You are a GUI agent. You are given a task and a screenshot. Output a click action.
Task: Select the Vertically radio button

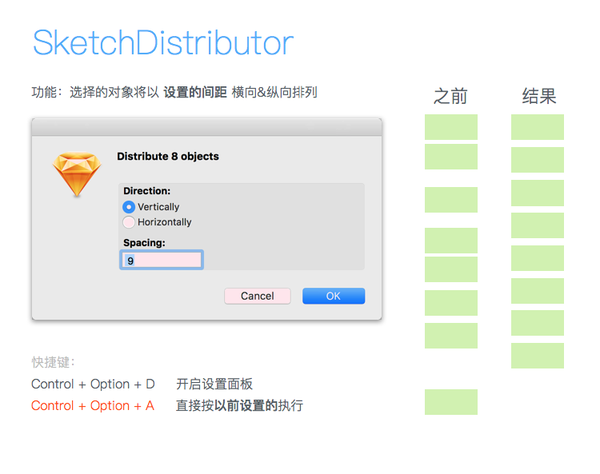pos(128,207)
